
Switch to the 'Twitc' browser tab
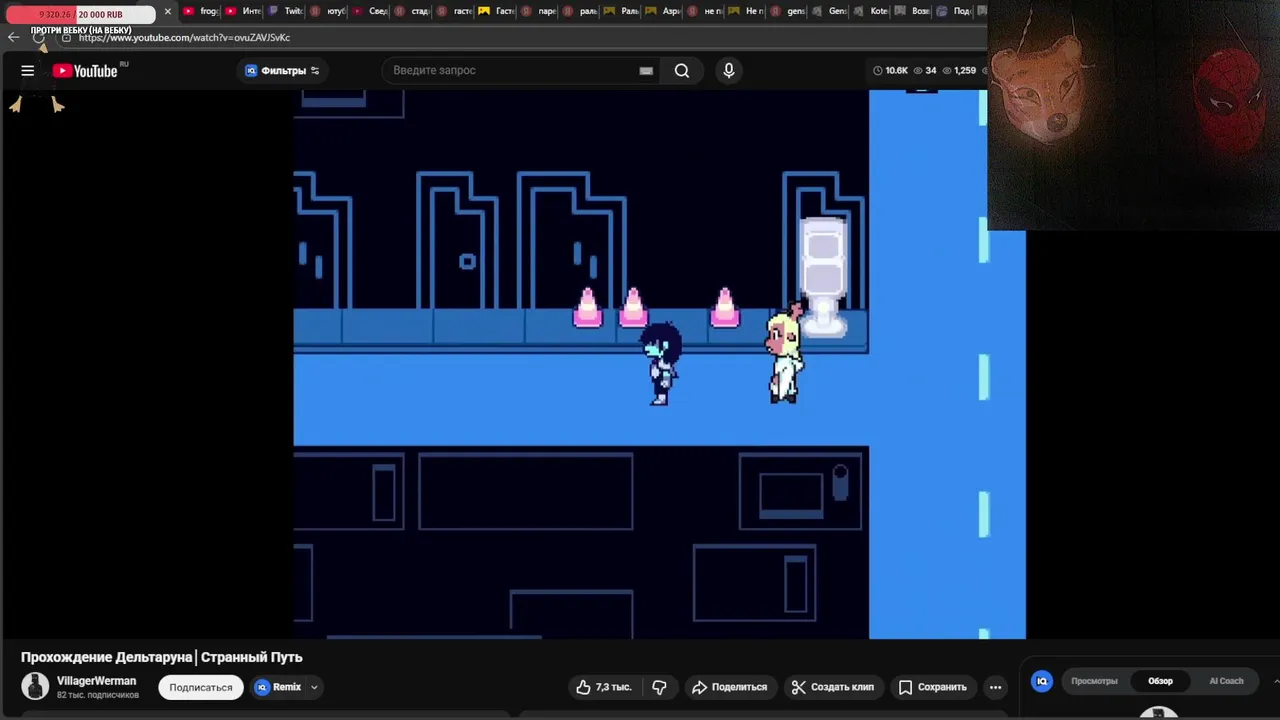click(285, 12)
